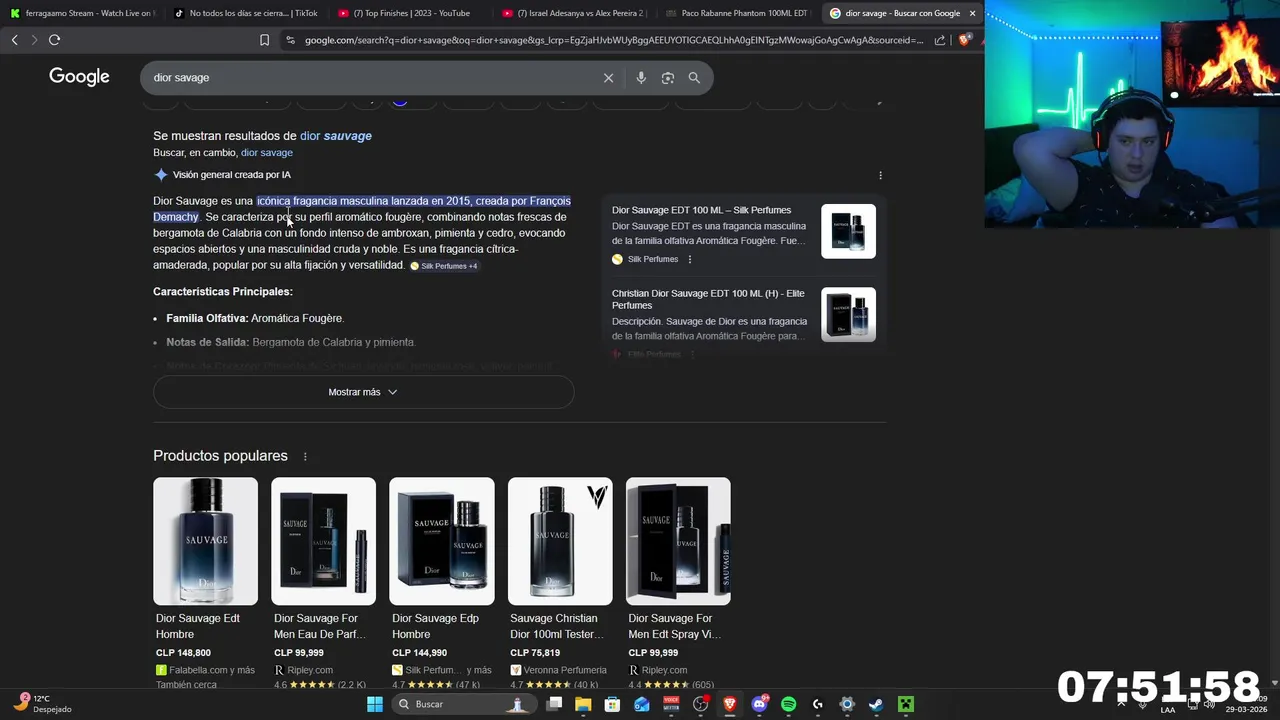Open File Explorer from taskbar
Image resolution: width=1280 pixels, height=720 pixels.
583,704
